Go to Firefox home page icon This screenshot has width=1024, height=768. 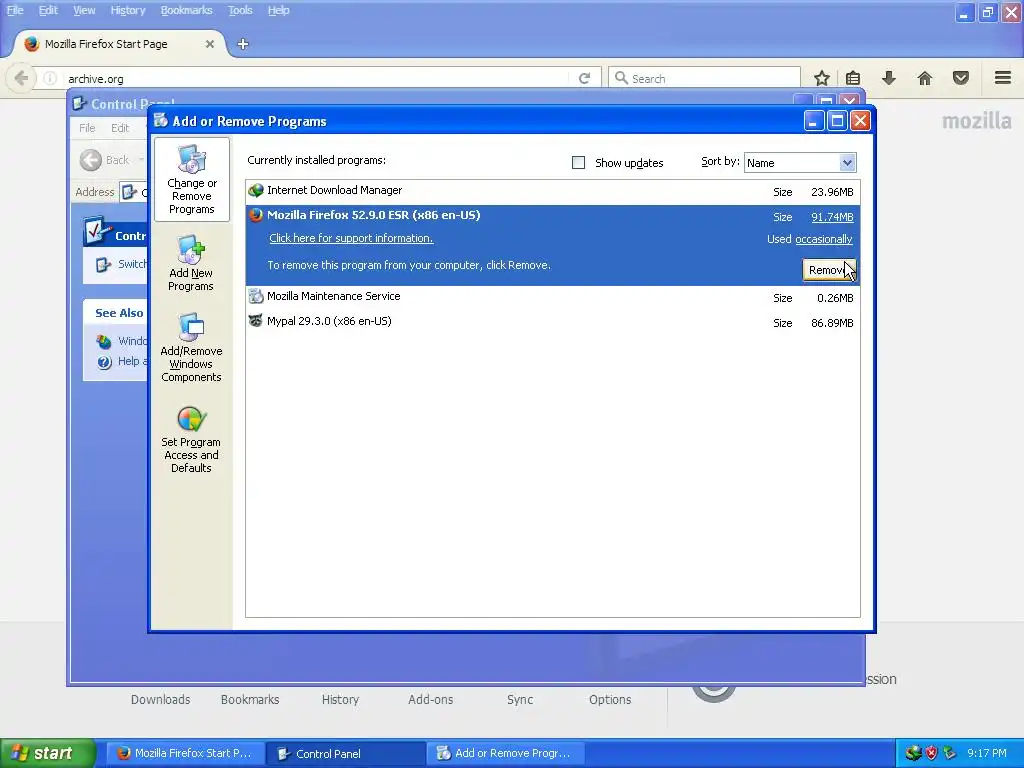pos(925,78)
